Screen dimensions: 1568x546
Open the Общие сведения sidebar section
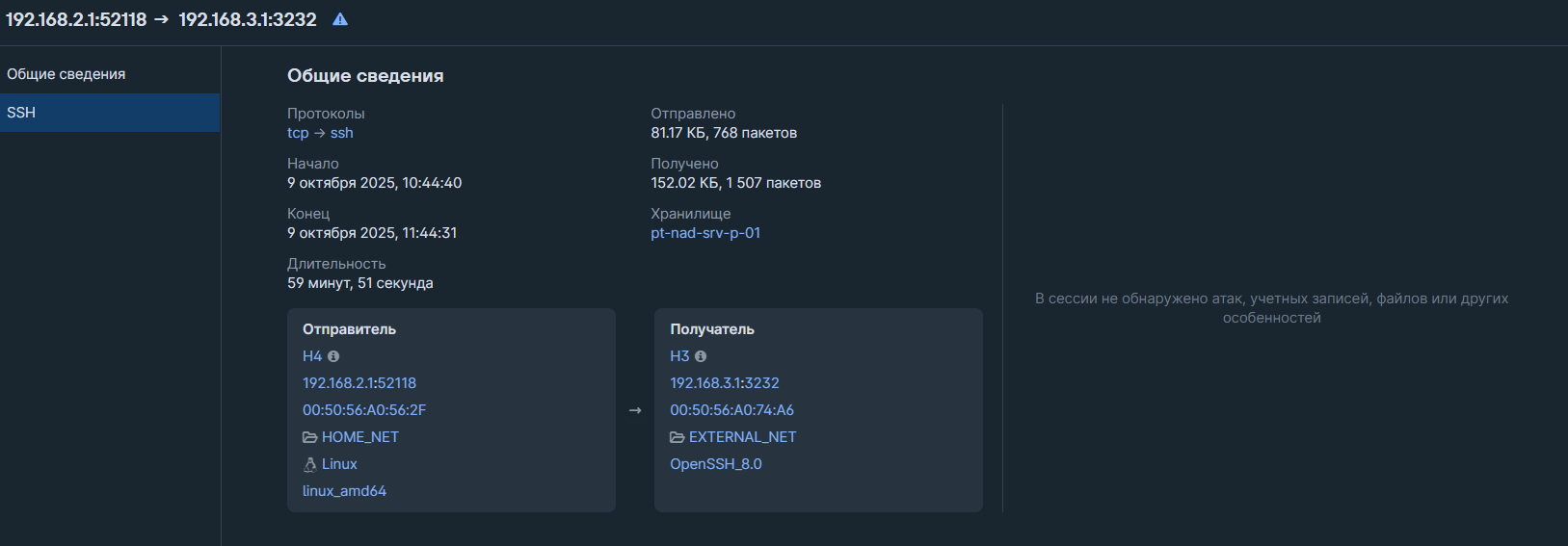click(x=66, y=74)
